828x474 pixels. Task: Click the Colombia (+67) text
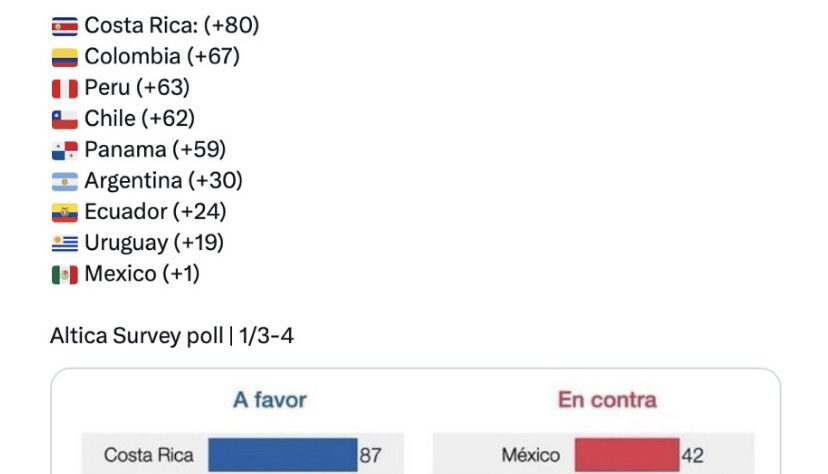tap(162, 57)
